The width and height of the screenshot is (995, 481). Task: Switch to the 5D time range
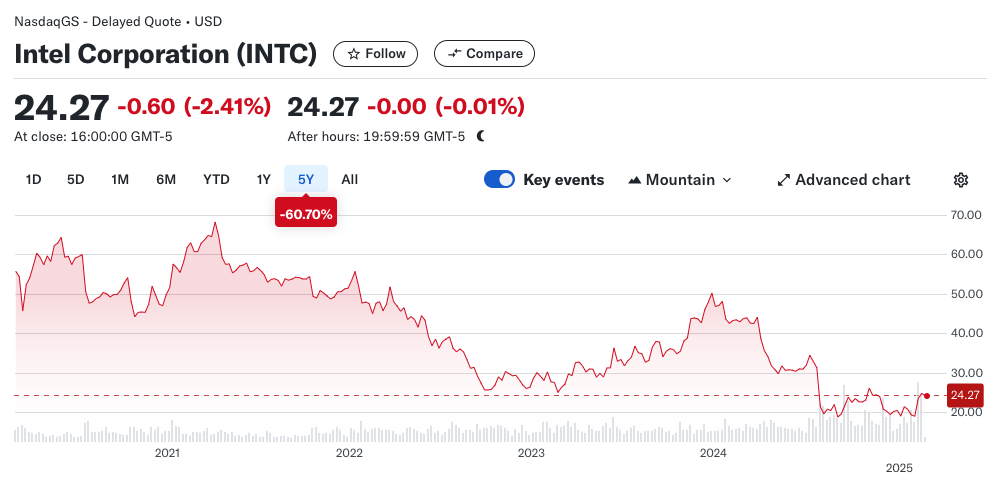pyautogui.click(x=76, y=180)
